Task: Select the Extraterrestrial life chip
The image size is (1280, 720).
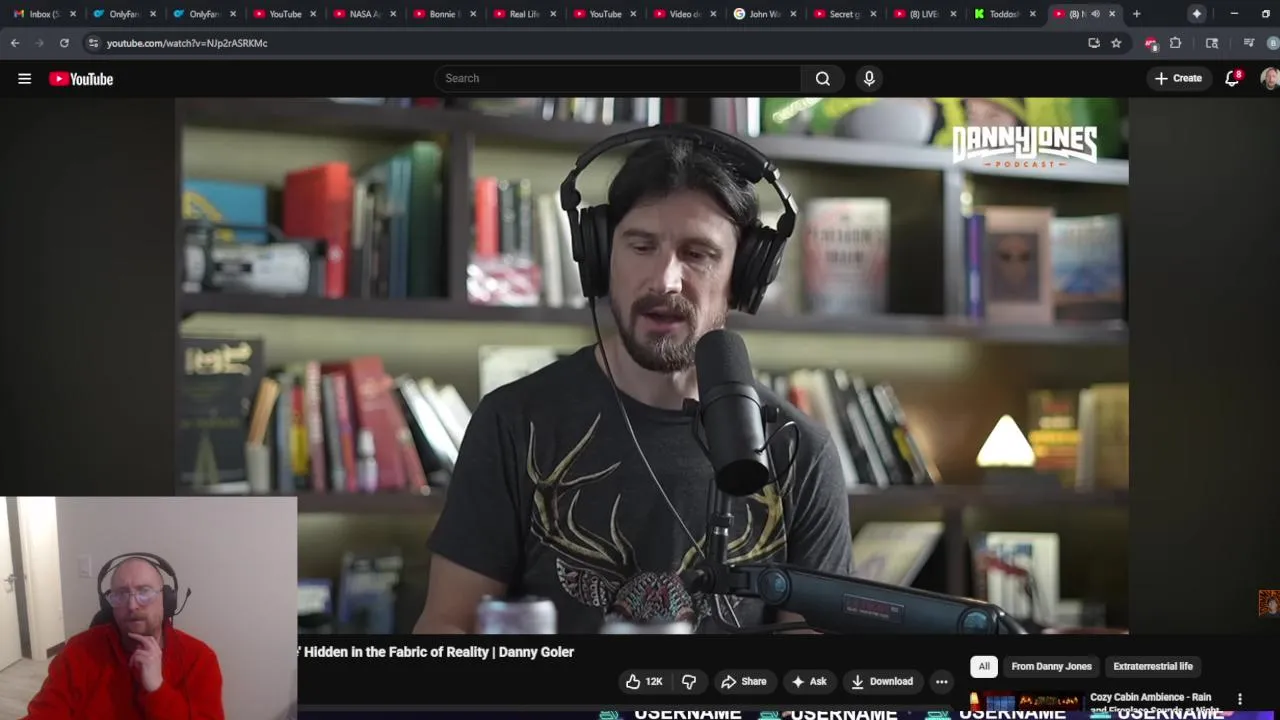Action: (1153, 666)
